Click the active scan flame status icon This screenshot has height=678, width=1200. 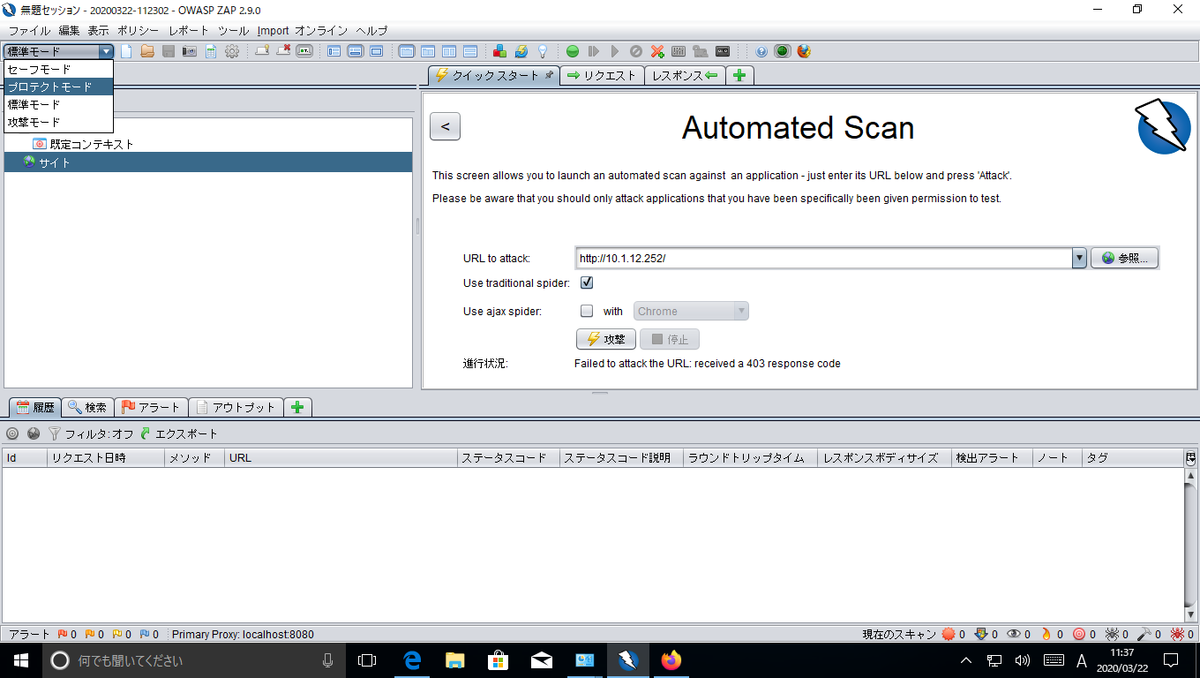[x=1047, y=634]
